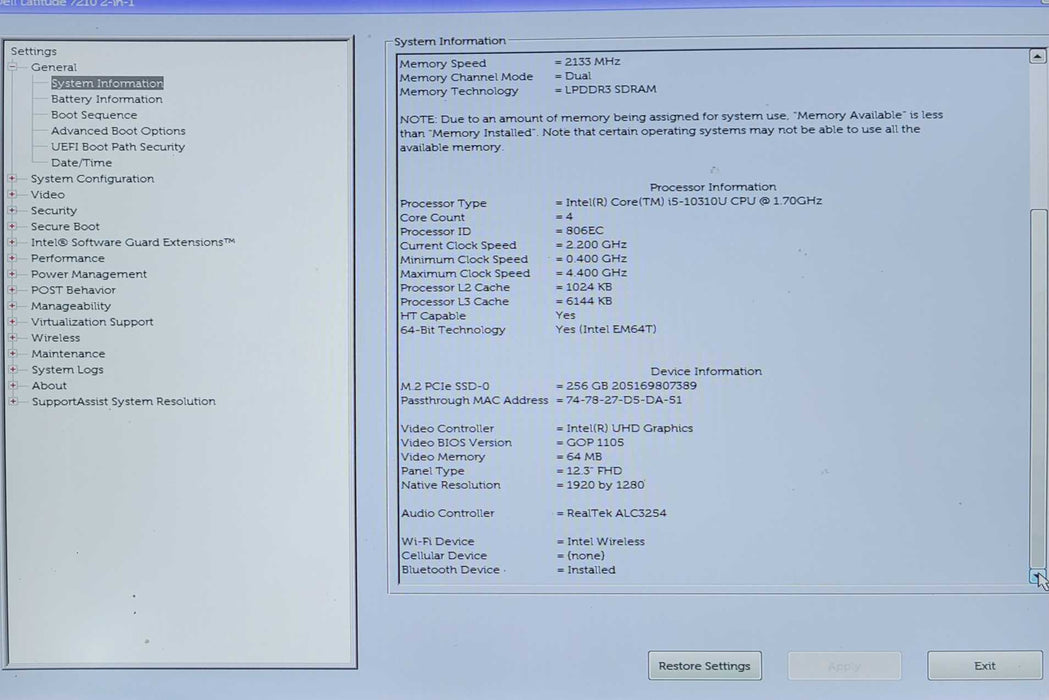Open UEFI Boot Path Security

point(118,147)
